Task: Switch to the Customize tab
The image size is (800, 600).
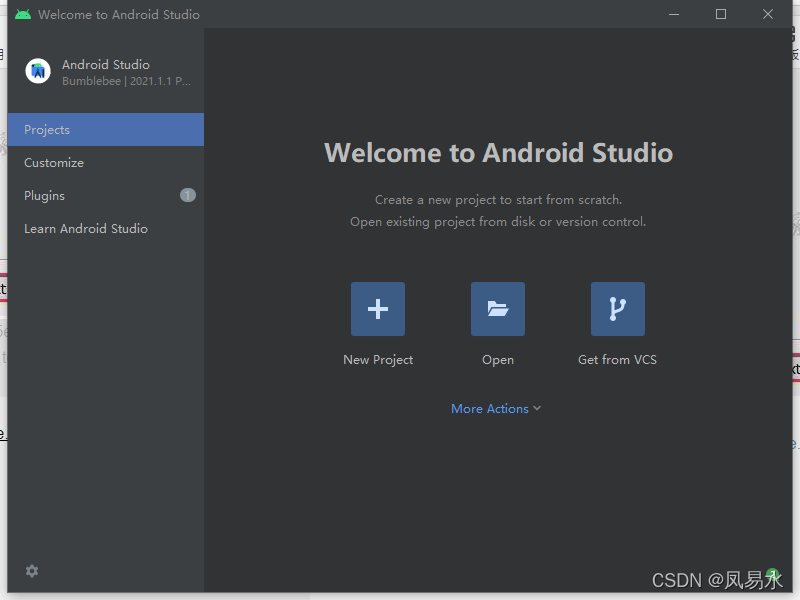Action: (106, 163)
